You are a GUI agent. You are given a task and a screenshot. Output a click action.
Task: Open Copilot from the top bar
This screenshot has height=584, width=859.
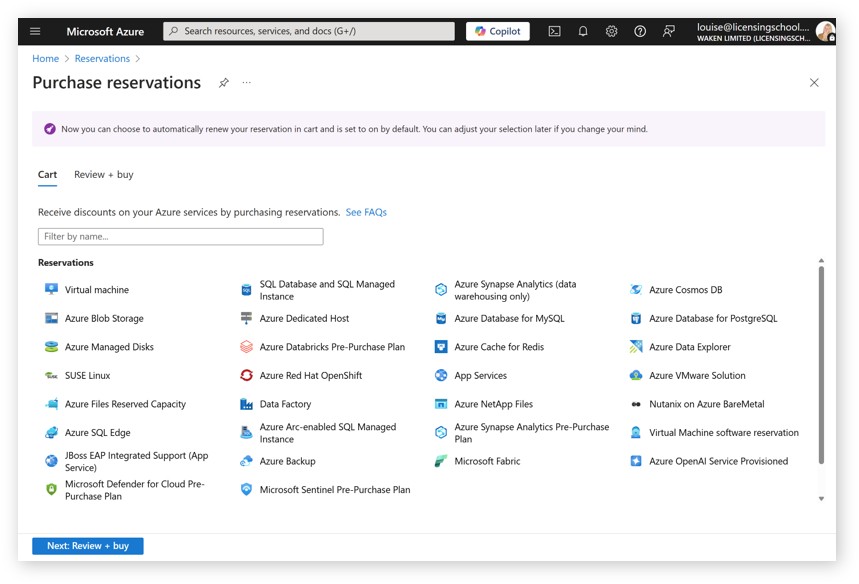(496, 31)
